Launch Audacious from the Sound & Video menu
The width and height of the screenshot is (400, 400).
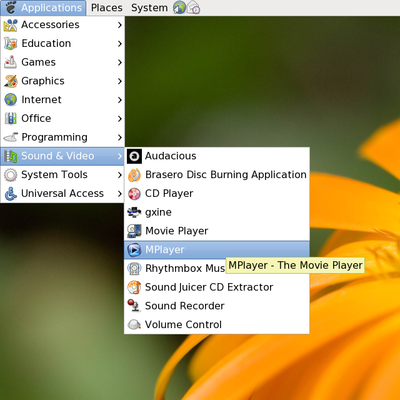217,156
